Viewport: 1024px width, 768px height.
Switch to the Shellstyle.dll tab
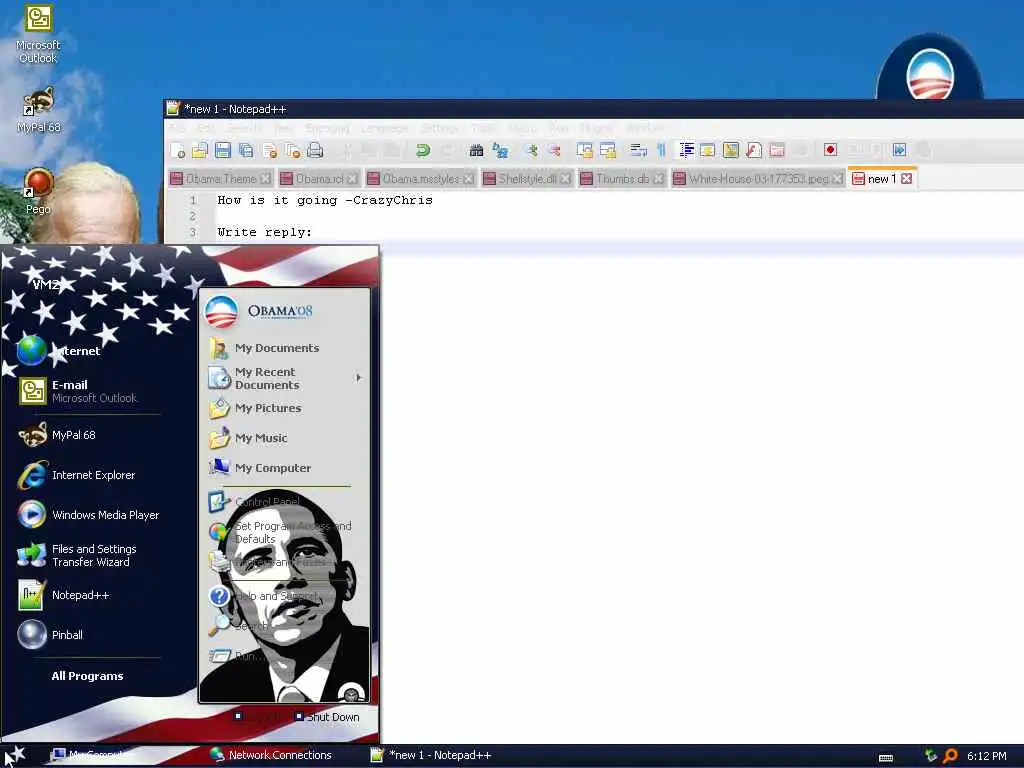528,178
